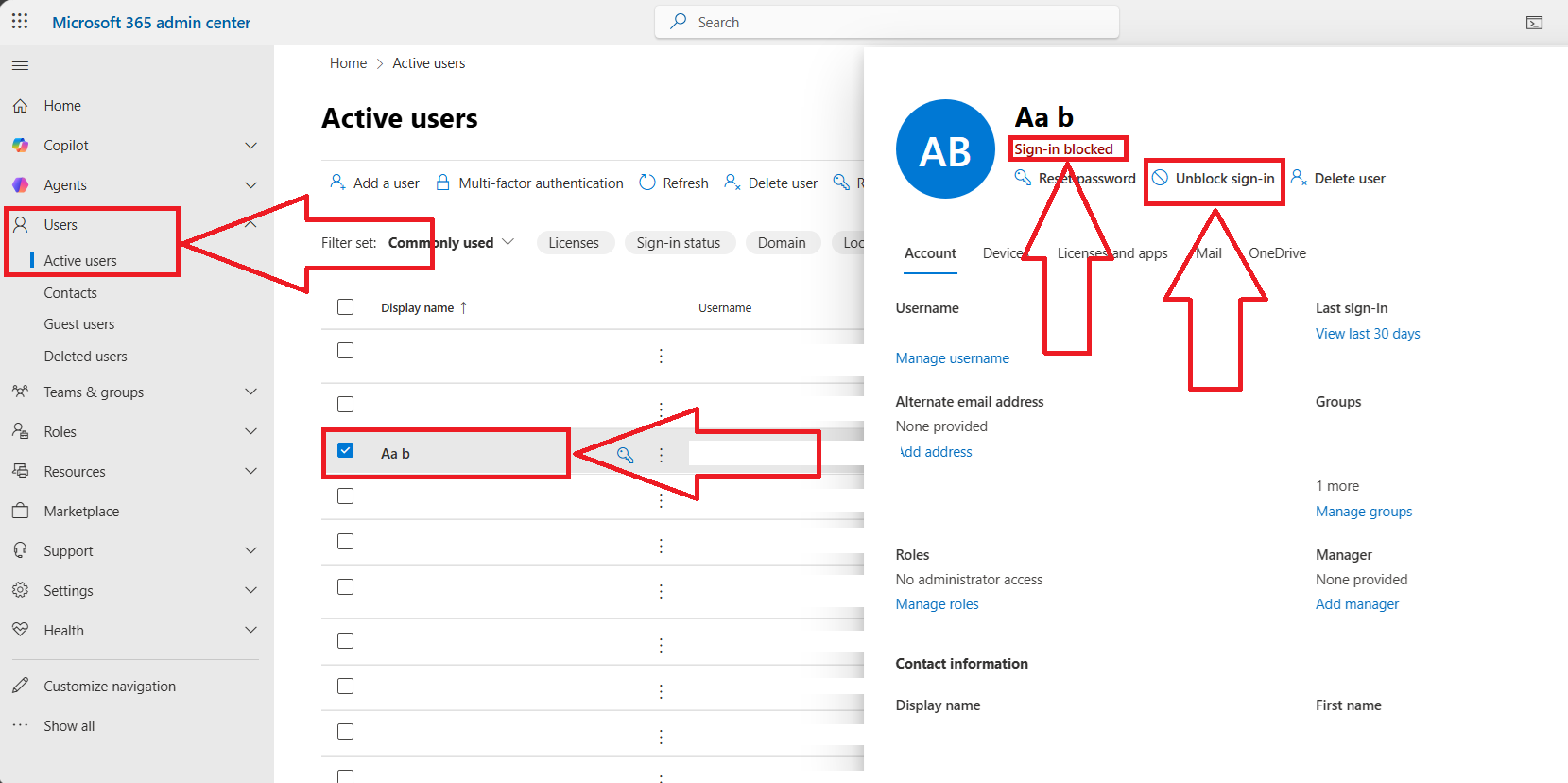Expand the Support menu chevron
Image resolution: width=1568 pixels, height=783 pixels.
tap(250, 550)
